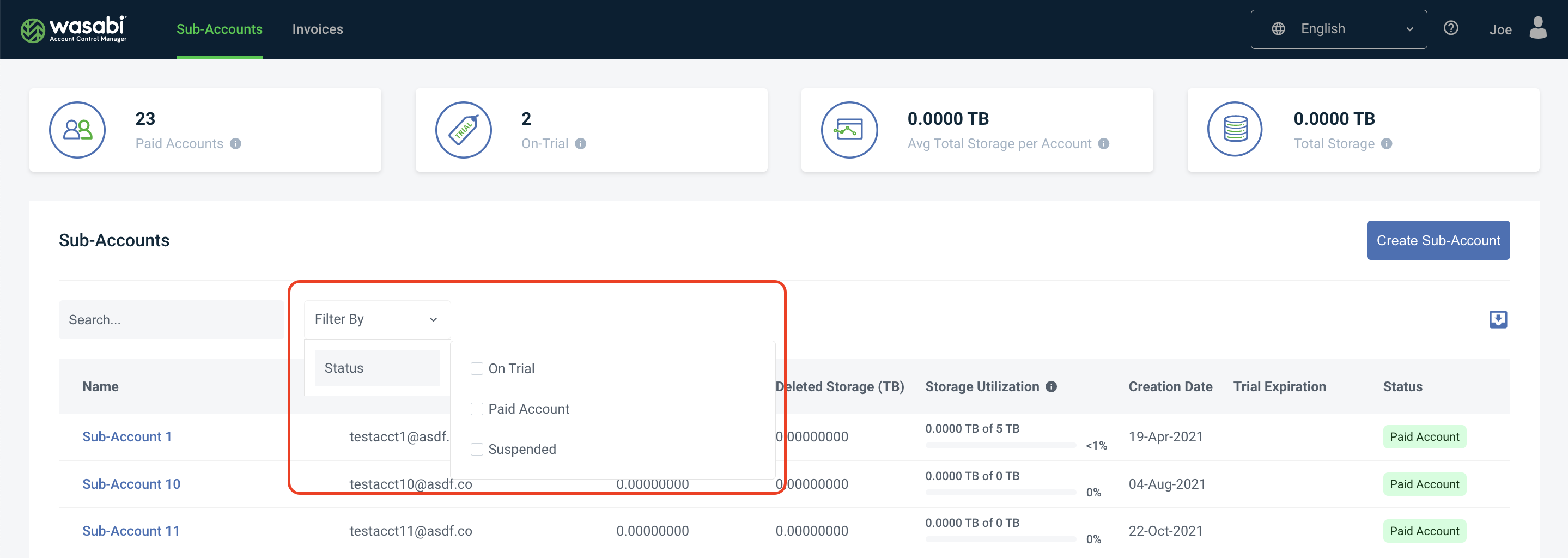1568x558 pixels.
Task: Click the Joe username label
Action: 1500,29
